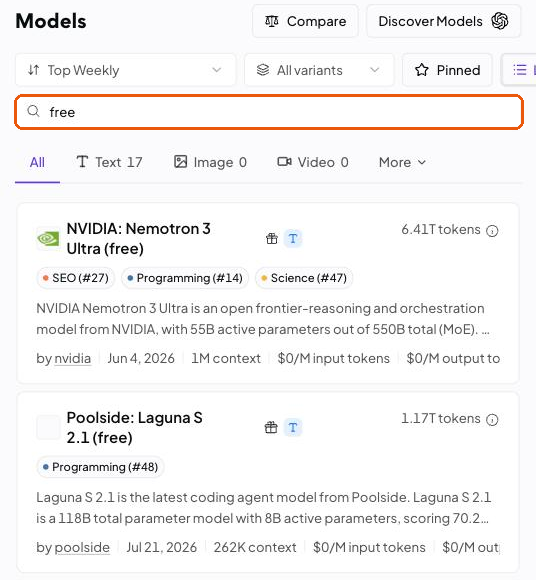Click text modality T icon on Nemotron card
Screen dimensions: 536x580
pyautogui.click(x=293, y=239)
